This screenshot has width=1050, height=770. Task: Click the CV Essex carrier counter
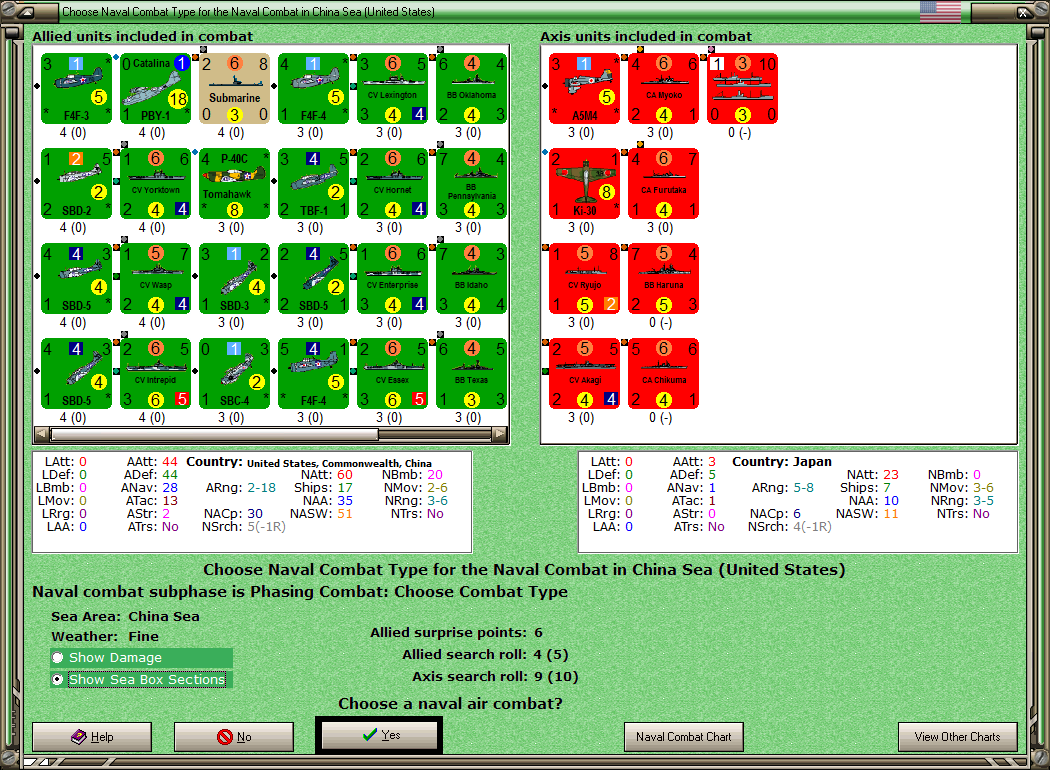392,374
